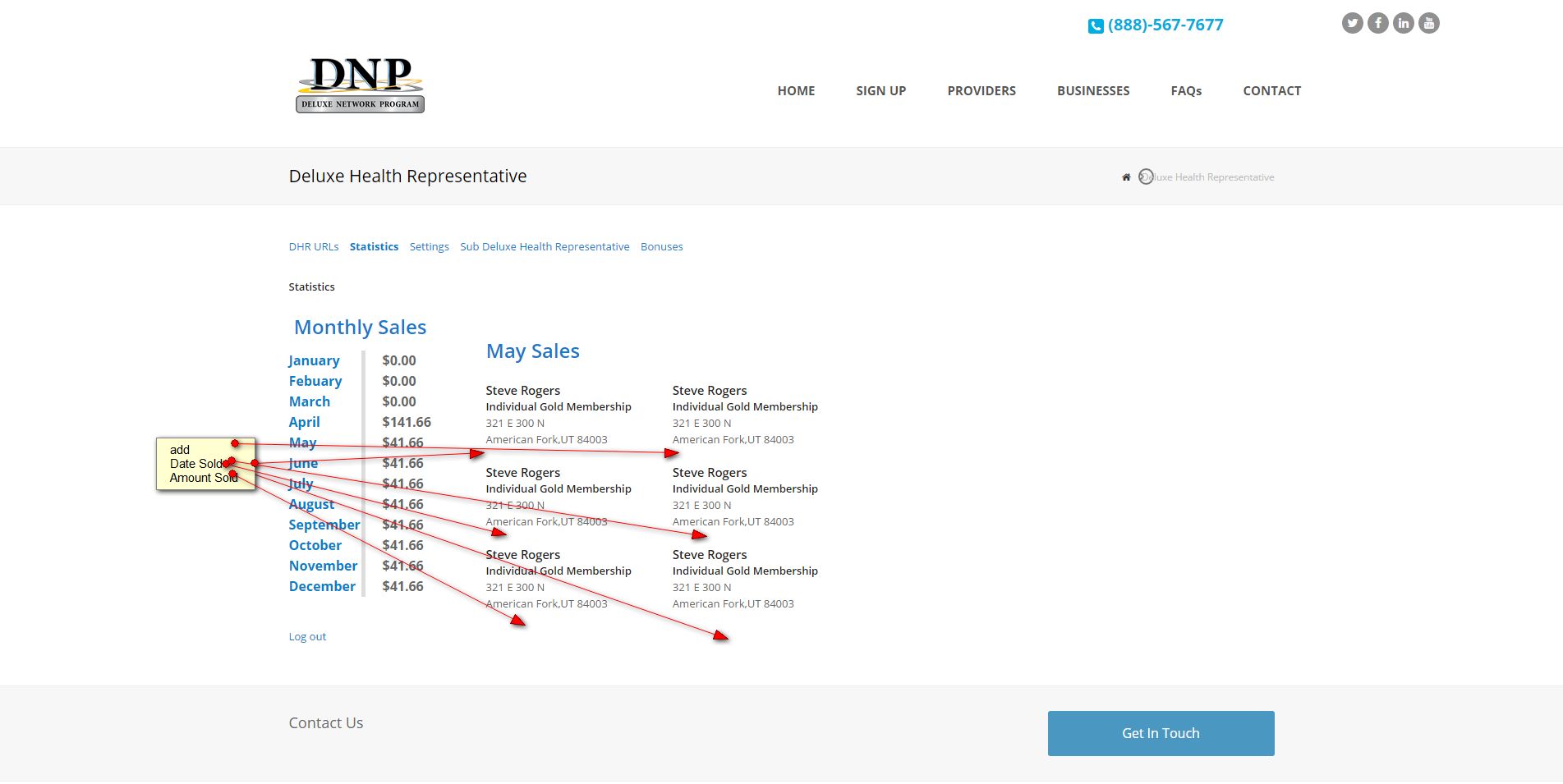Click January's $0.00 amount
The height and width of the screenshot is (784, 1563).
tap(399, 360)
